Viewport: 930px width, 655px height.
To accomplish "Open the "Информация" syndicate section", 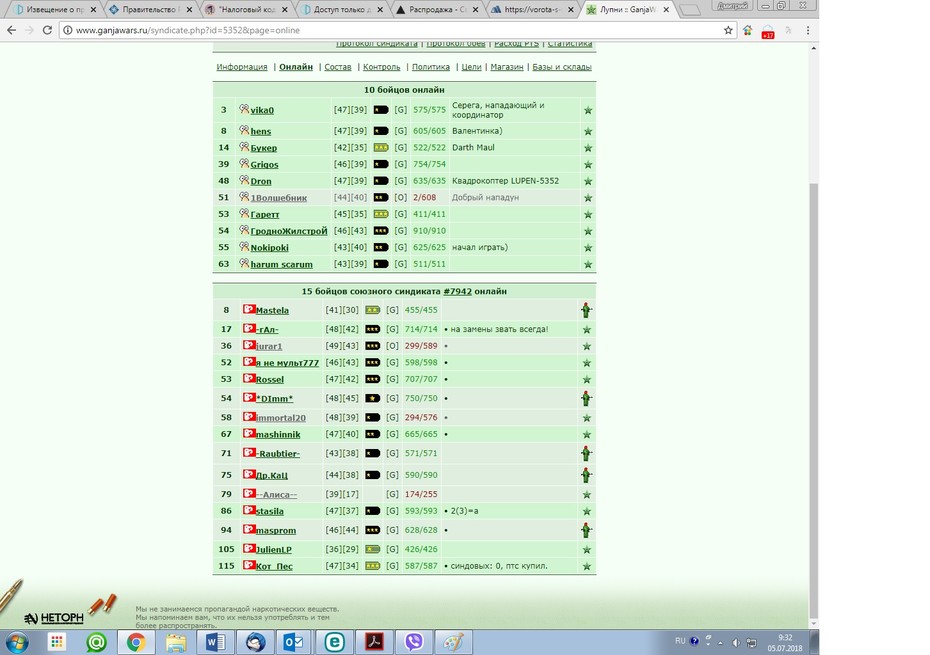I will click(242, 67).
